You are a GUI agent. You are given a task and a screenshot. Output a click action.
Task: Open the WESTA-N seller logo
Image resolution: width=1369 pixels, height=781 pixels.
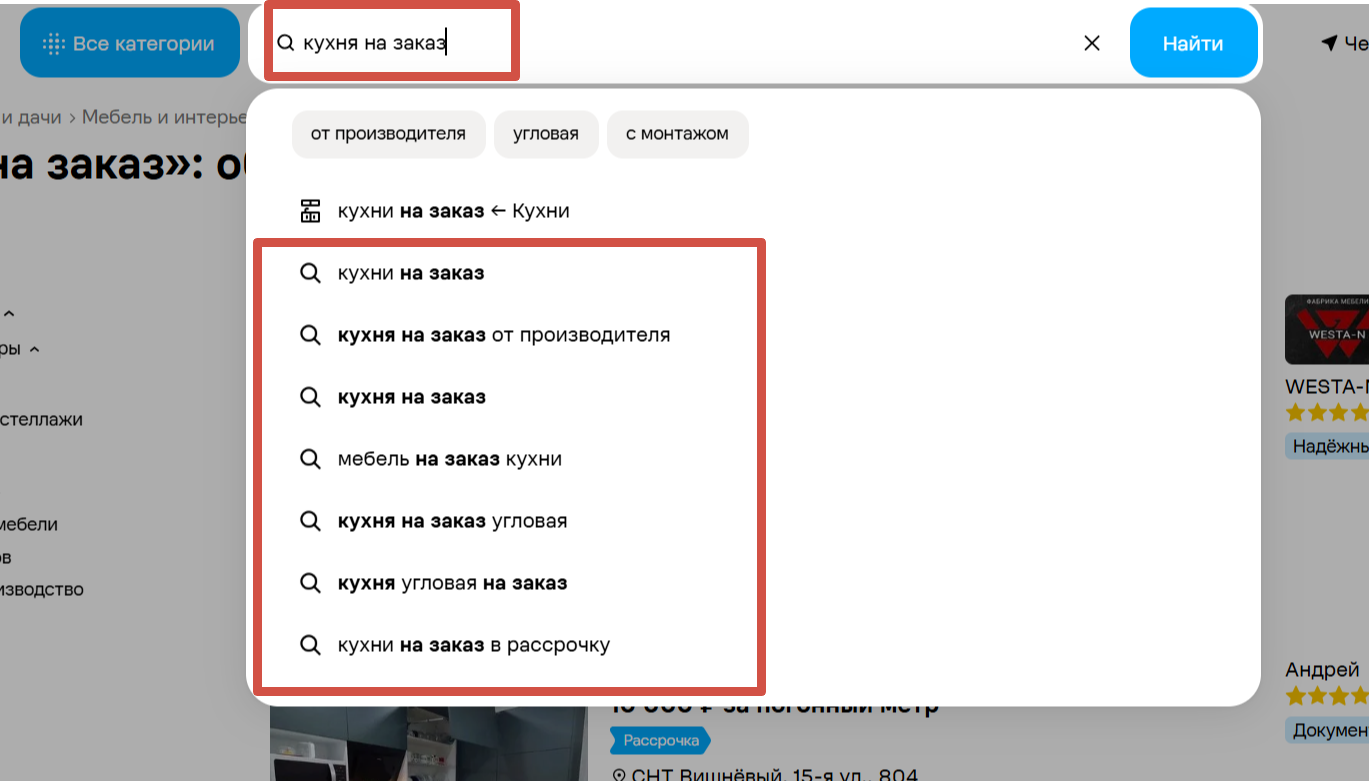coord(1326,329)
